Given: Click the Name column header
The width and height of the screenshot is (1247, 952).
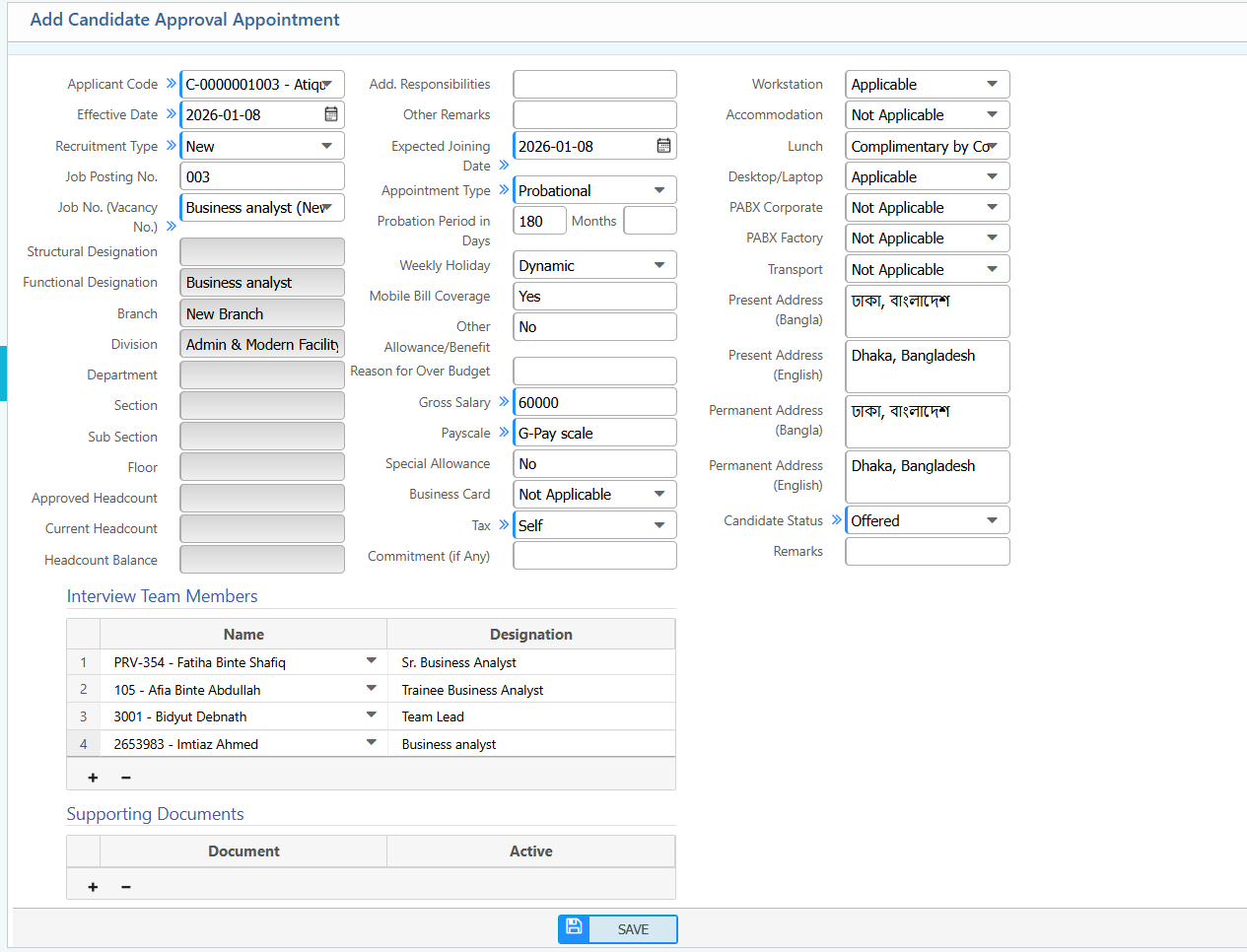Looking at the screenshot, I should (x=243, y=634).
